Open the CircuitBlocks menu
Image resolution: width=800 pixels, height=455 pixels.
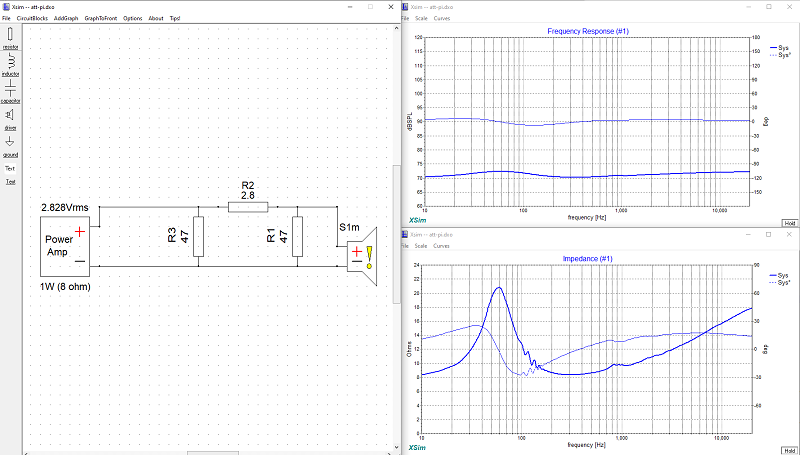coord(32,18)
